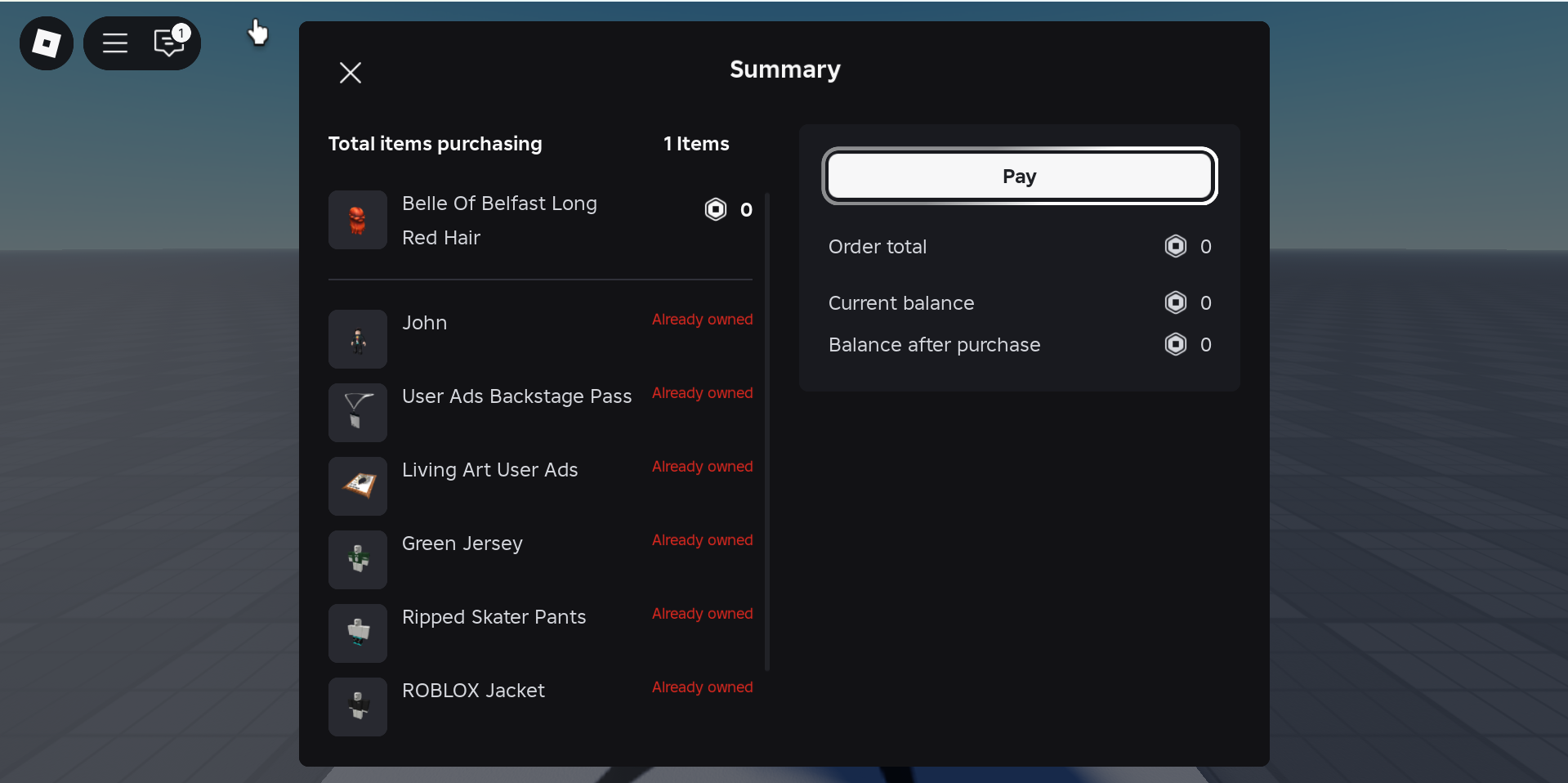The height and width of the screenshot is (783, 1568).
Task: Click the 'Already owned' label next to John
Action: (702, 319)
